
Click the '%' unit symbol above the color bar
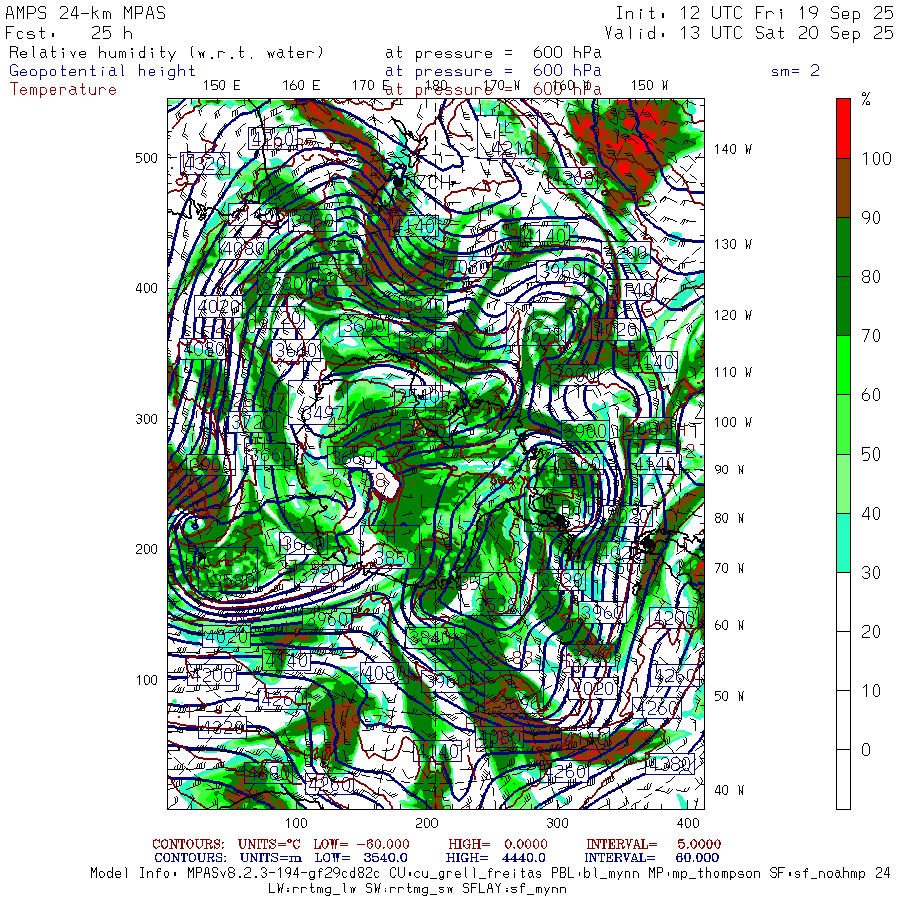[866, 99]
